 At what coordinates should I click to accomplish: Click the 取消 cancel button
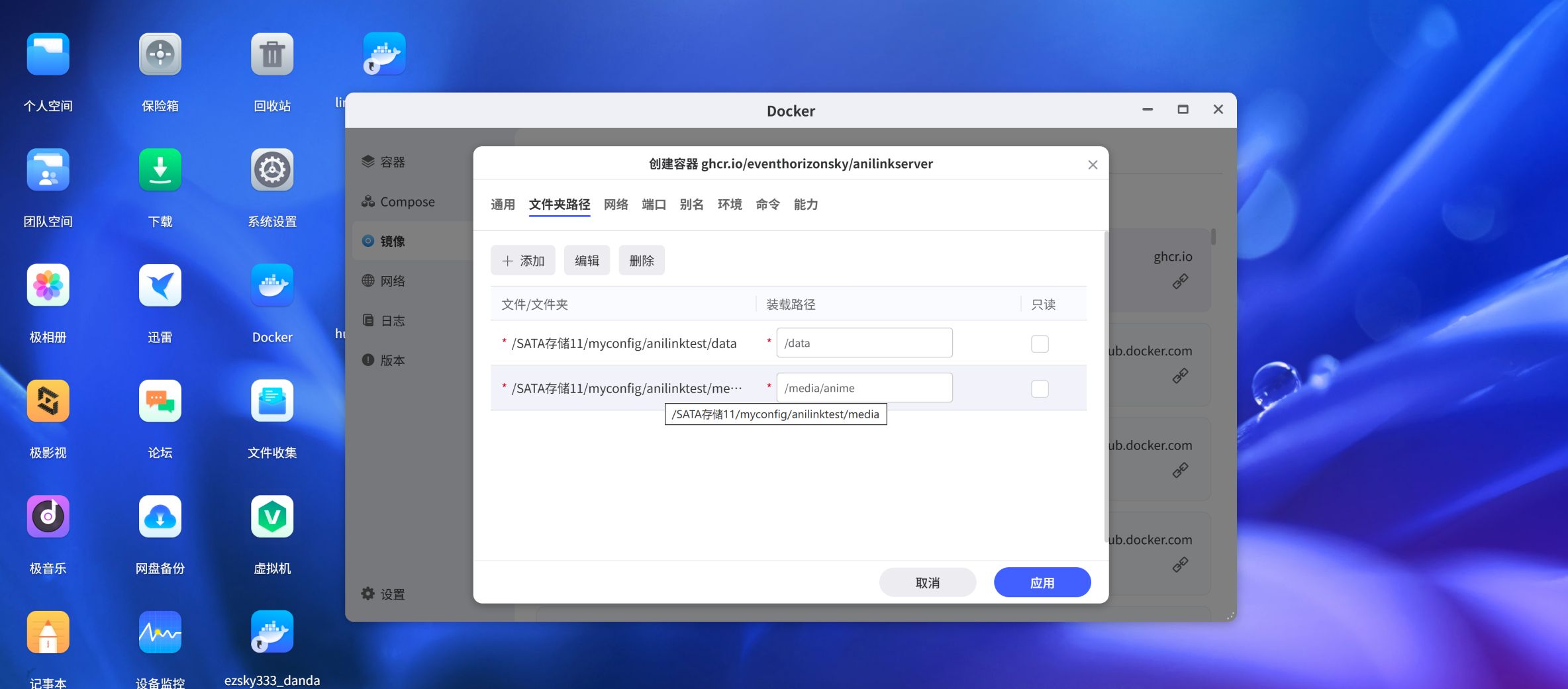coord(927,582)
